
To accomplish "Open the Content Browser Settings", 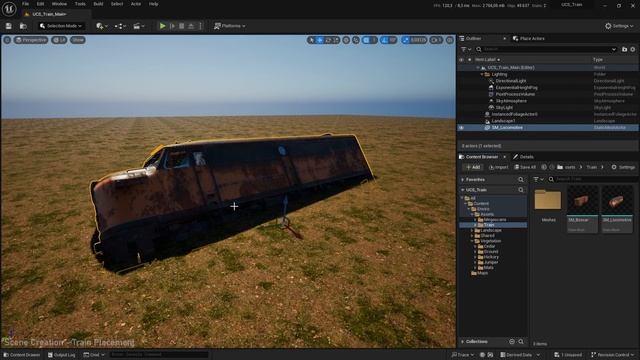I will (x=623, y=167).
